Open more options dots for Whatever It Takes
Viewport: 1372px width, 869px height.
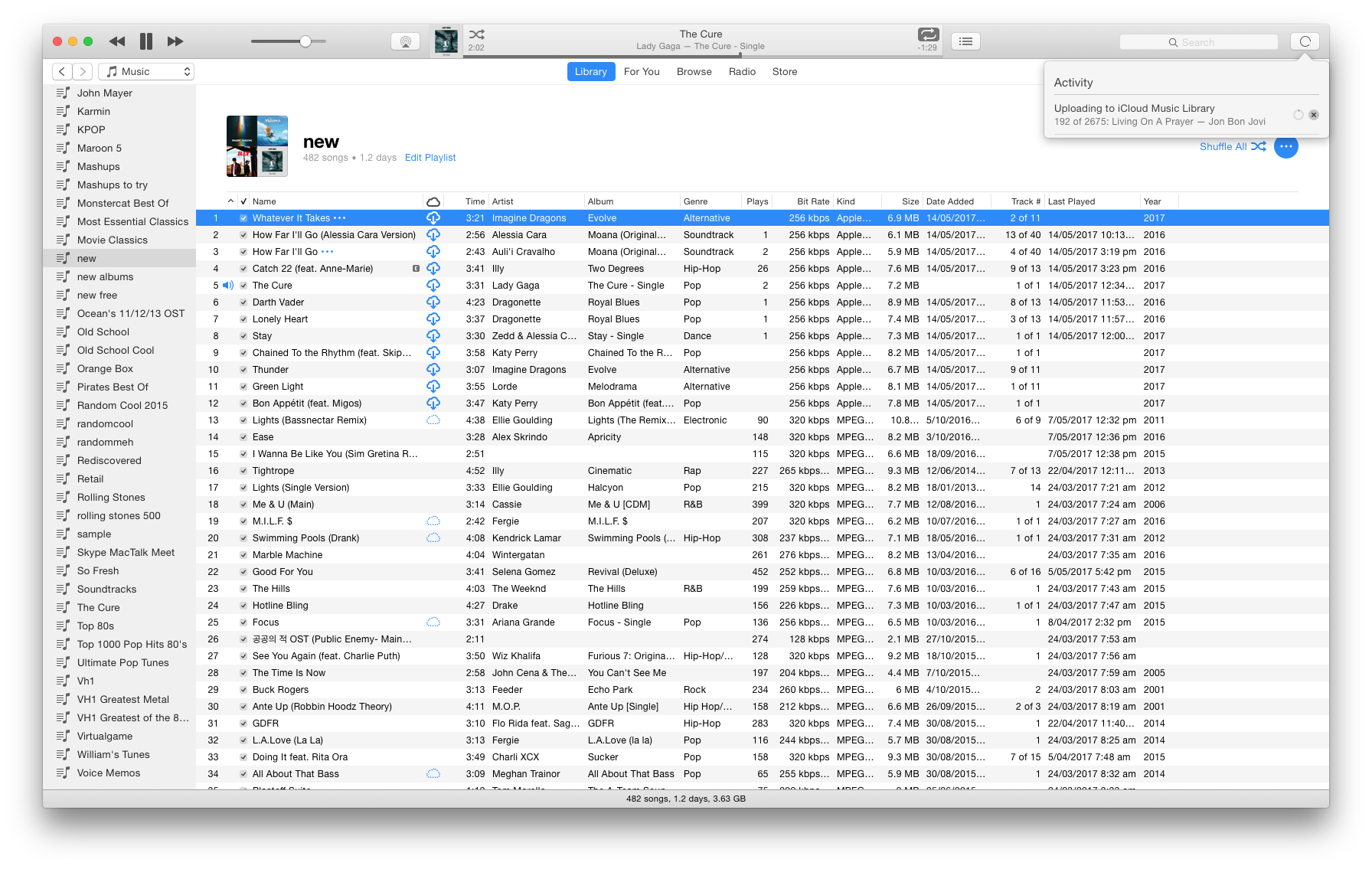340,218
